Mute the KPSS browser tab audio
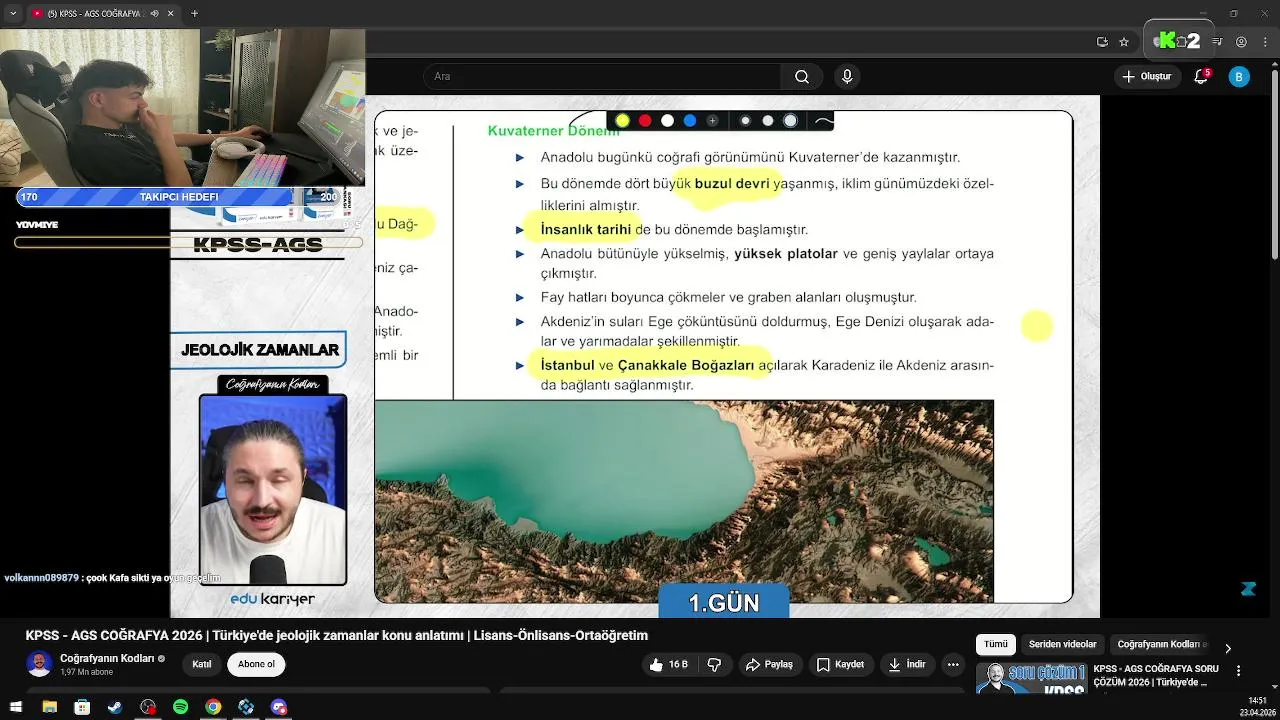The height and width of the screenshot is (720, 1280). (154, 14)
